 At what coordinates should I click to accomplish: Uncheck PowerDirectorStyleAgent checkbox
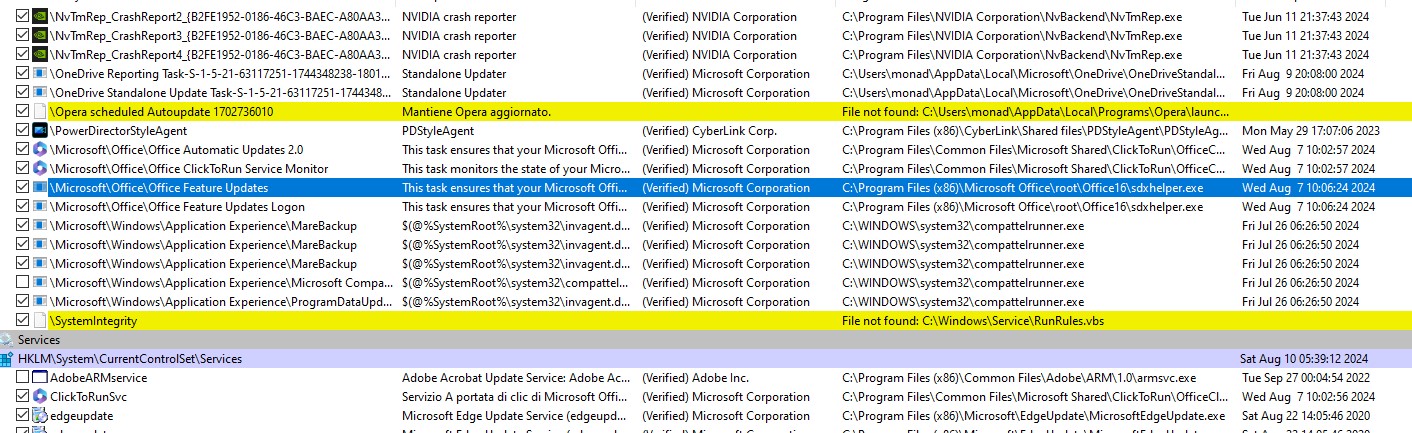(23, 131)
